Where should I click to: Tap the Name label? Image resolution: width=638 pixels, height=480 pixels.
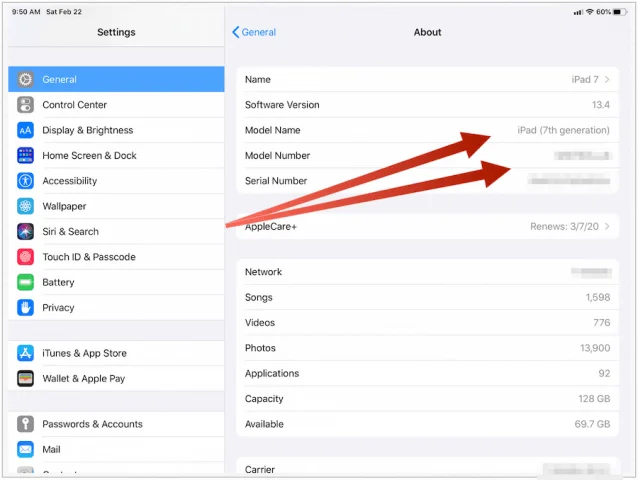[258, 79]
